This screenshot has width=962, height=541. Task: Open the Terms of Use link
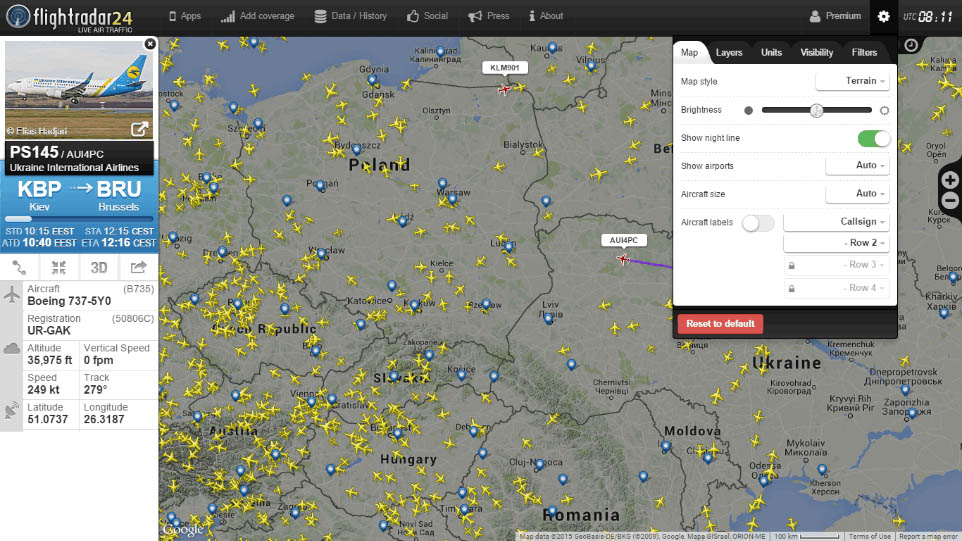pos(869,536)
